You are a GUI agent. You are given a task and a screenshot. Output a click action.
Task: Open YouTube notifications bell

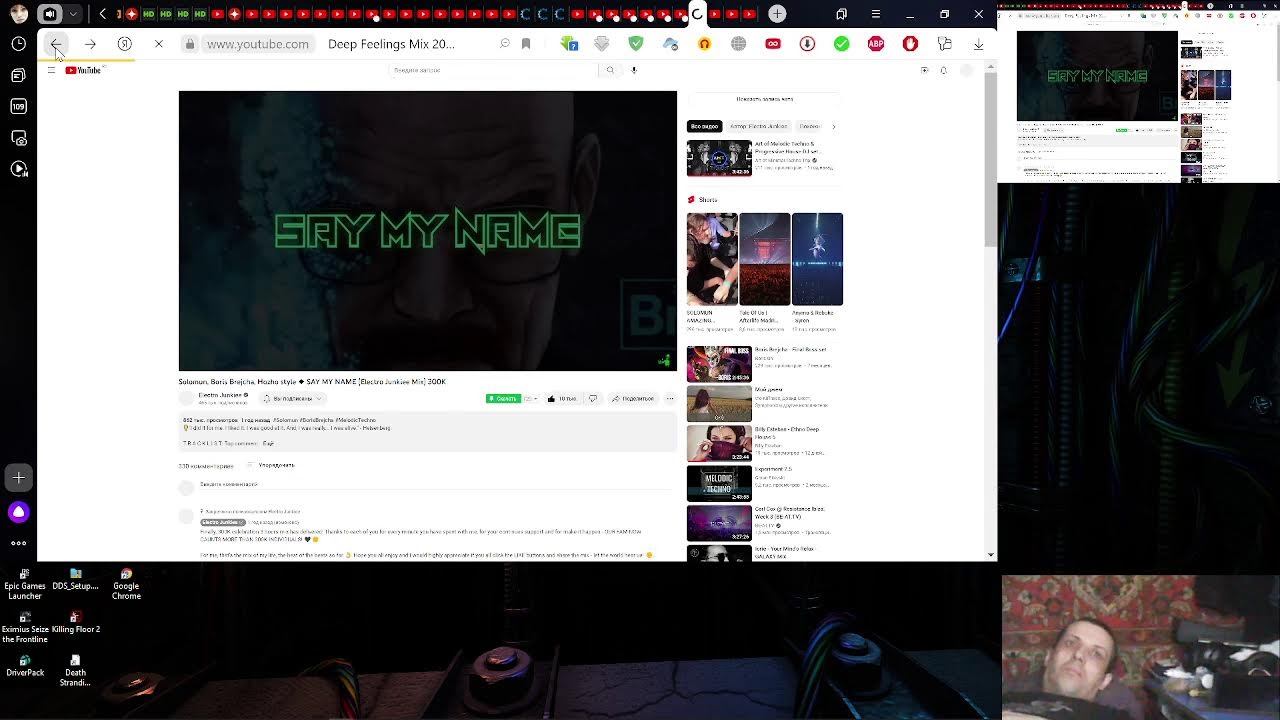click(943, 70)
